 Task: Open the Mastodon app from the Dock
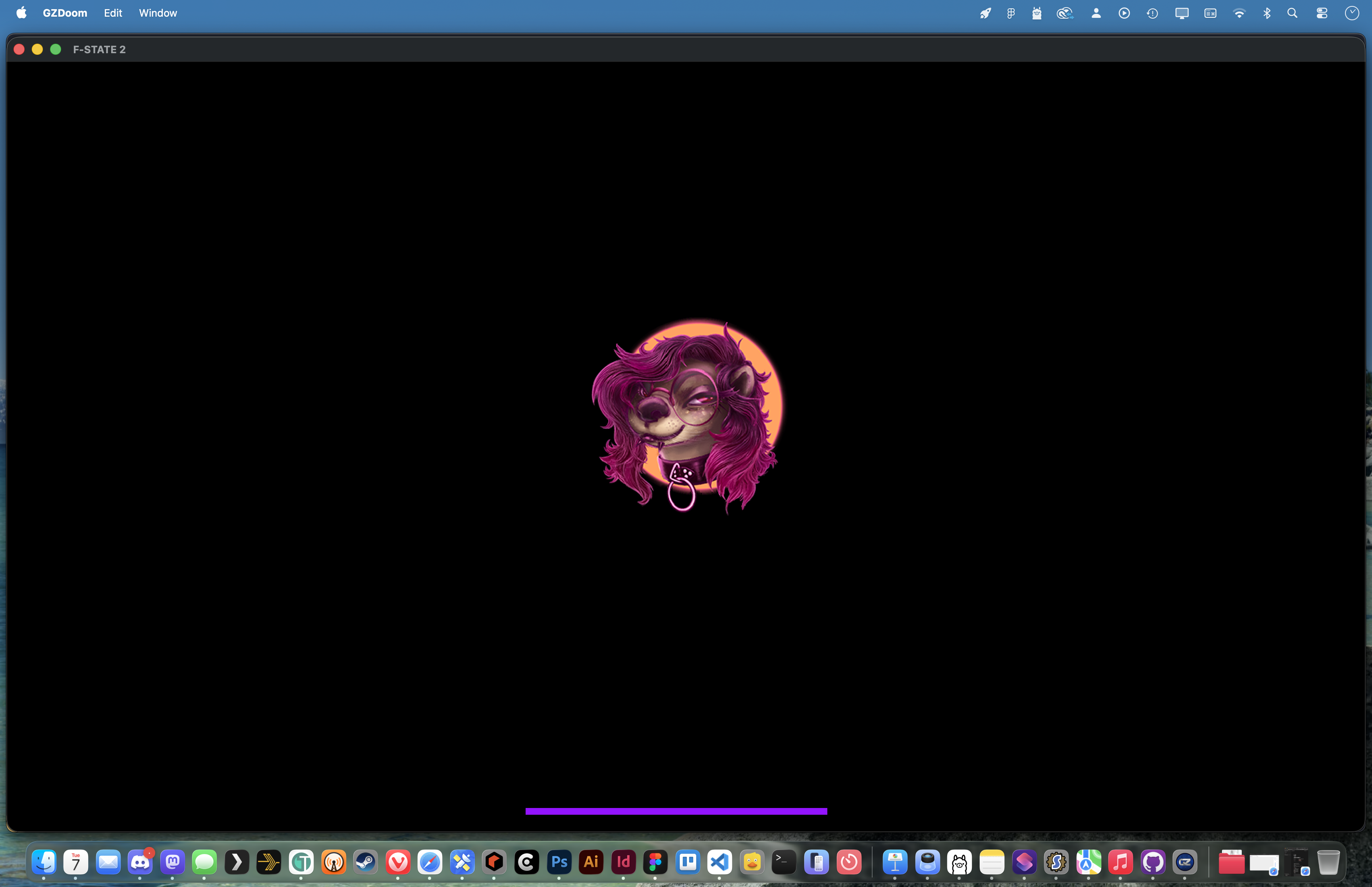[x=172, y=862]
